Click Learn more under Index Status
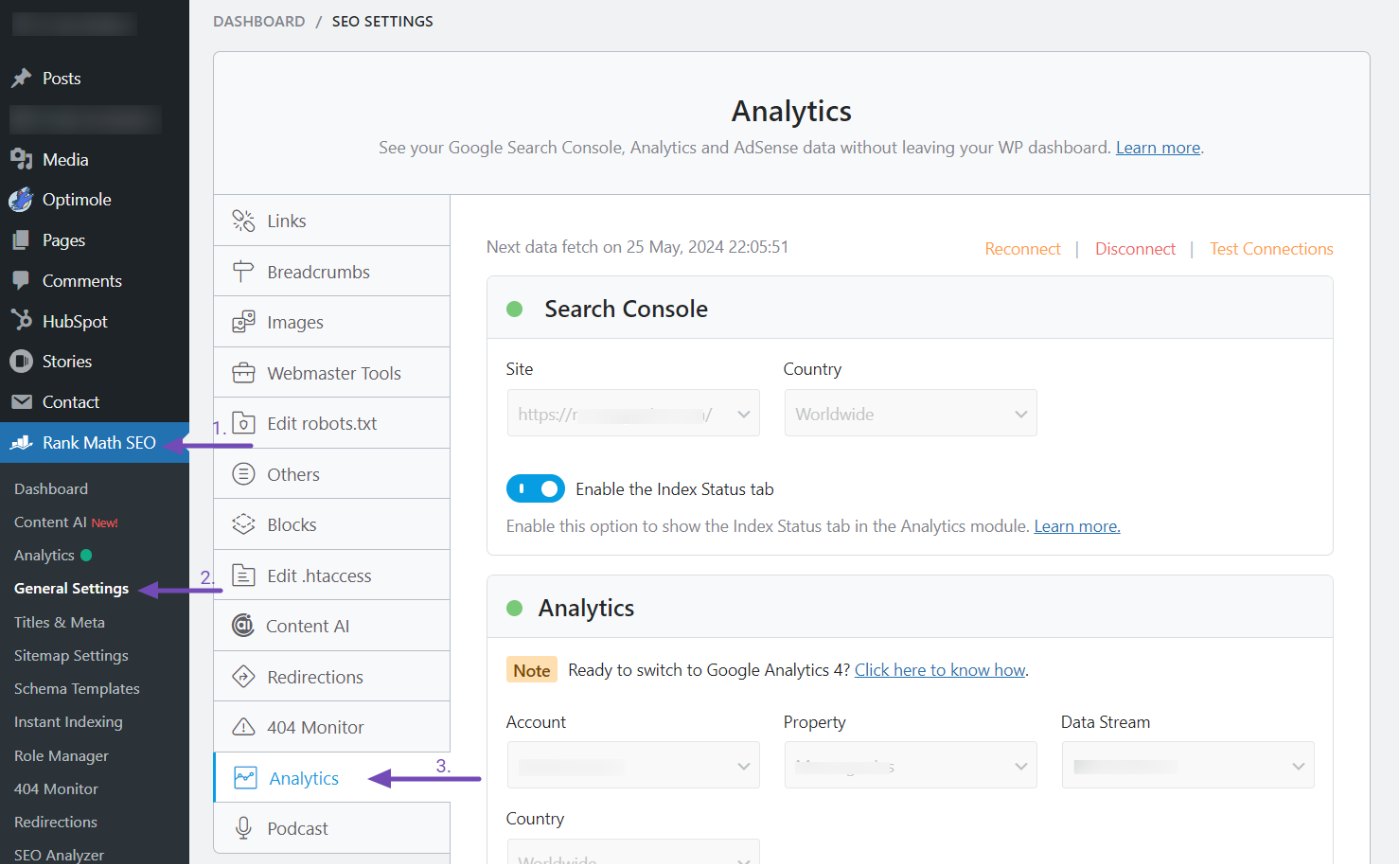The image size is (1399, 864). (1077, 526)
